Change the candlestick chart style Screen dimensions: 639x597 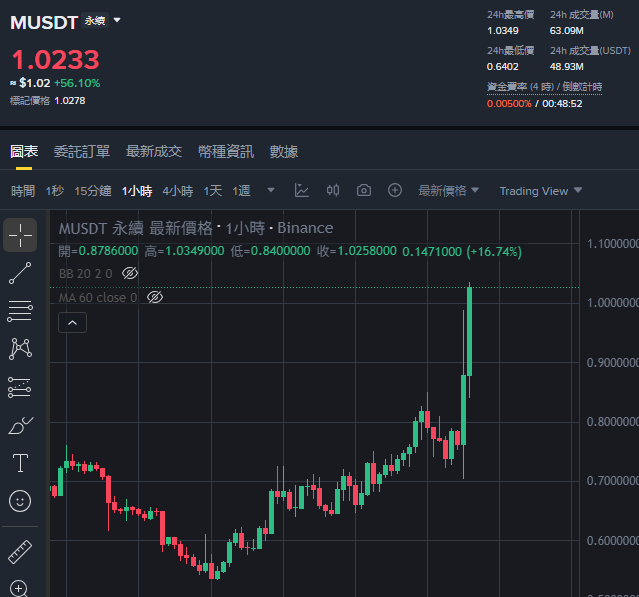coord(333,190)
